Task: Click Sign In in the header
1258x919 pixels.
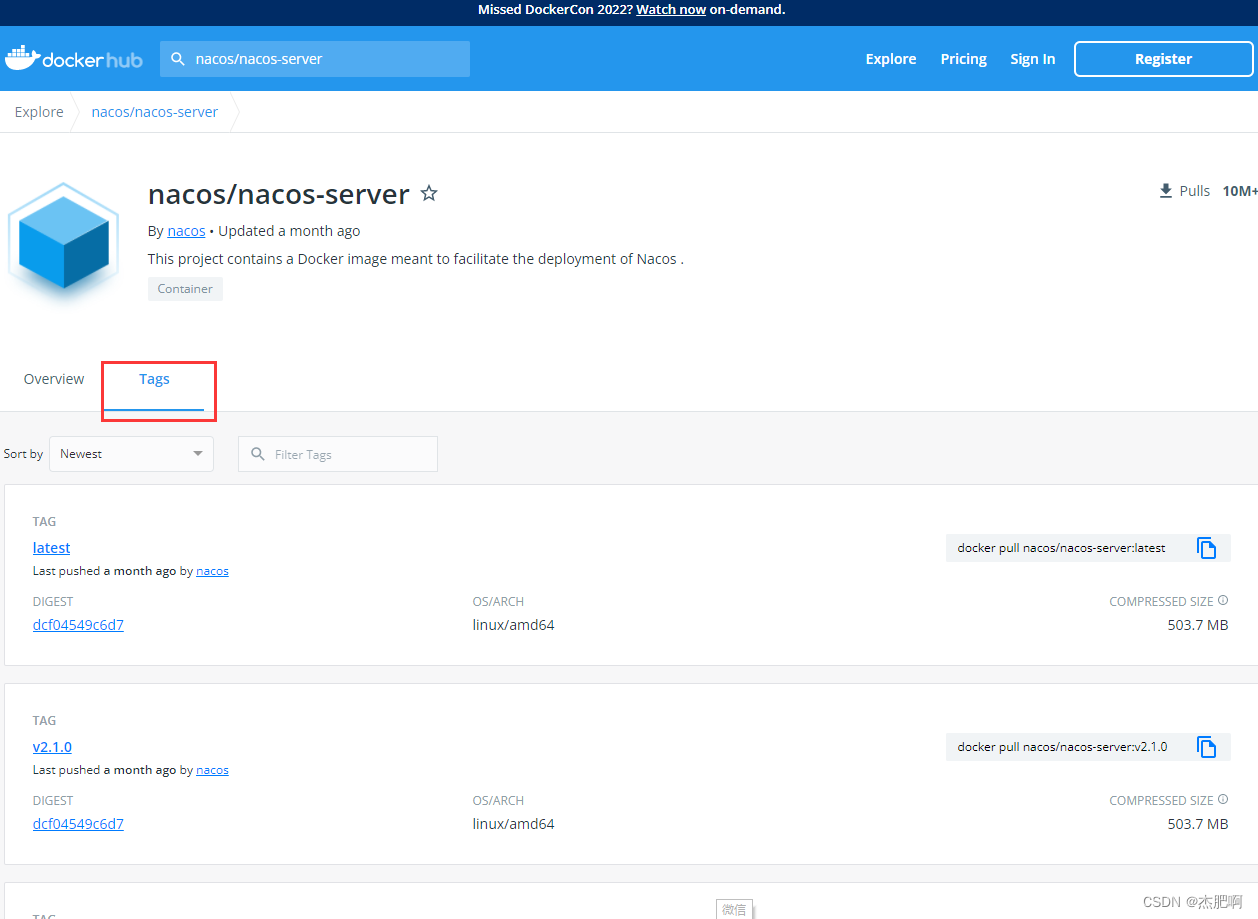Action: click(1032, 59)
